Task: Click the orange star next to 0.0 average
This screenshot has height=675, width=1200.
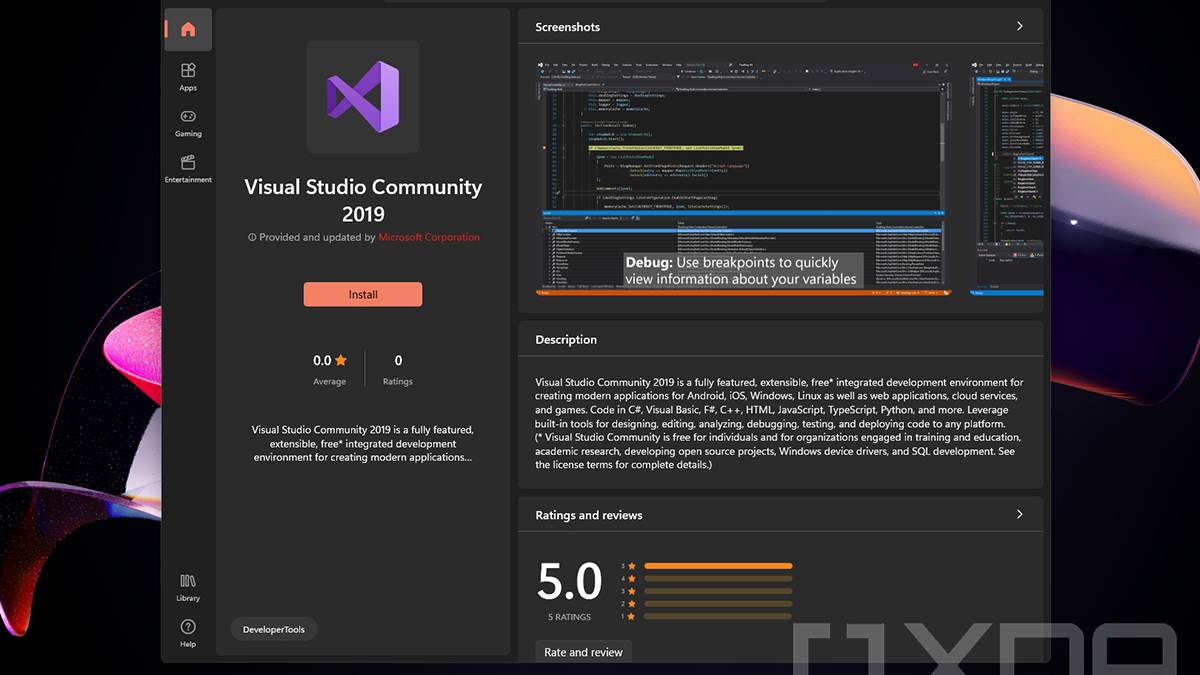Action: click(x=341, y=361)
